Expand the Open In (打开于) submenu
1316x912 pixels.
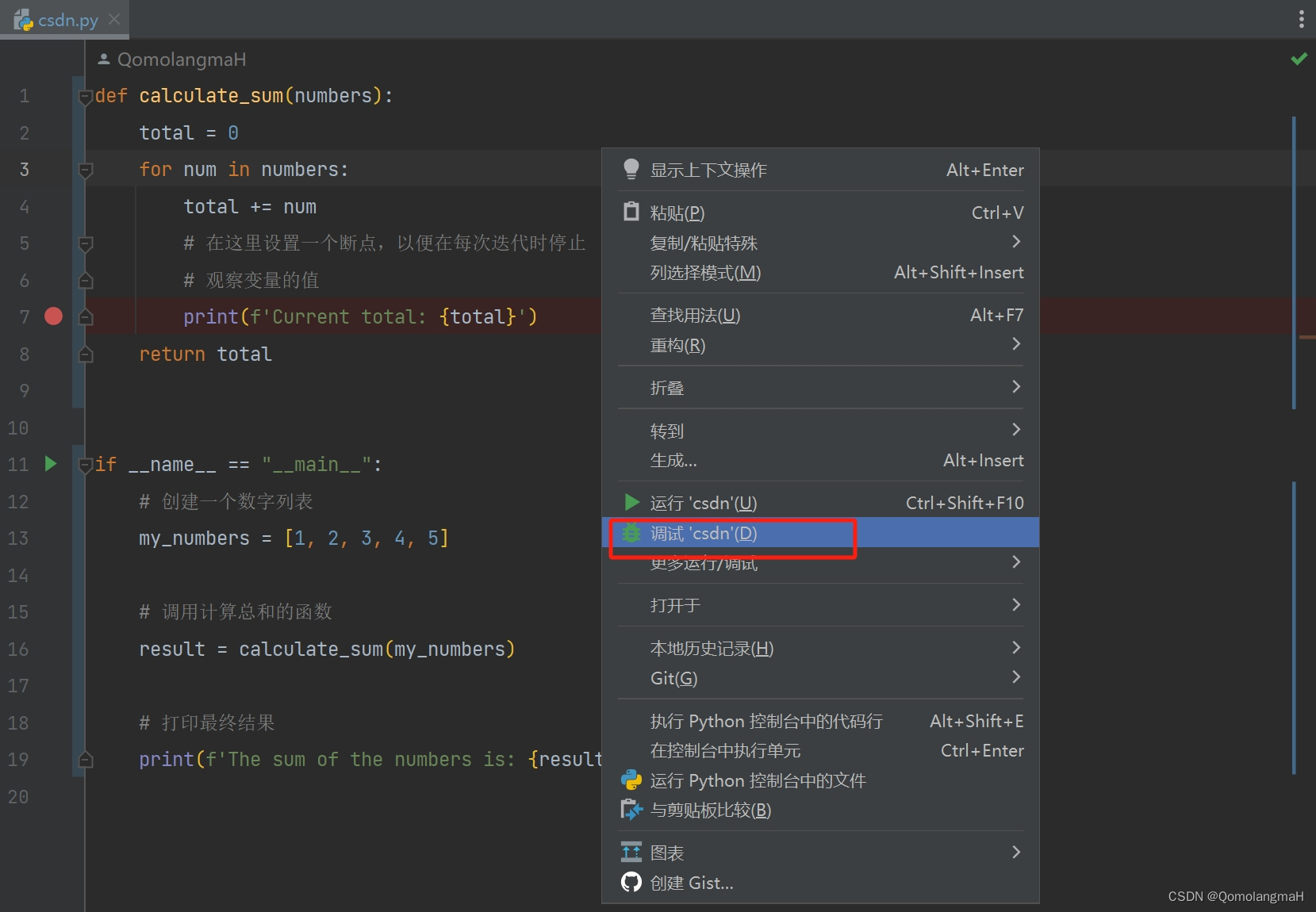[x=820, y=606]
